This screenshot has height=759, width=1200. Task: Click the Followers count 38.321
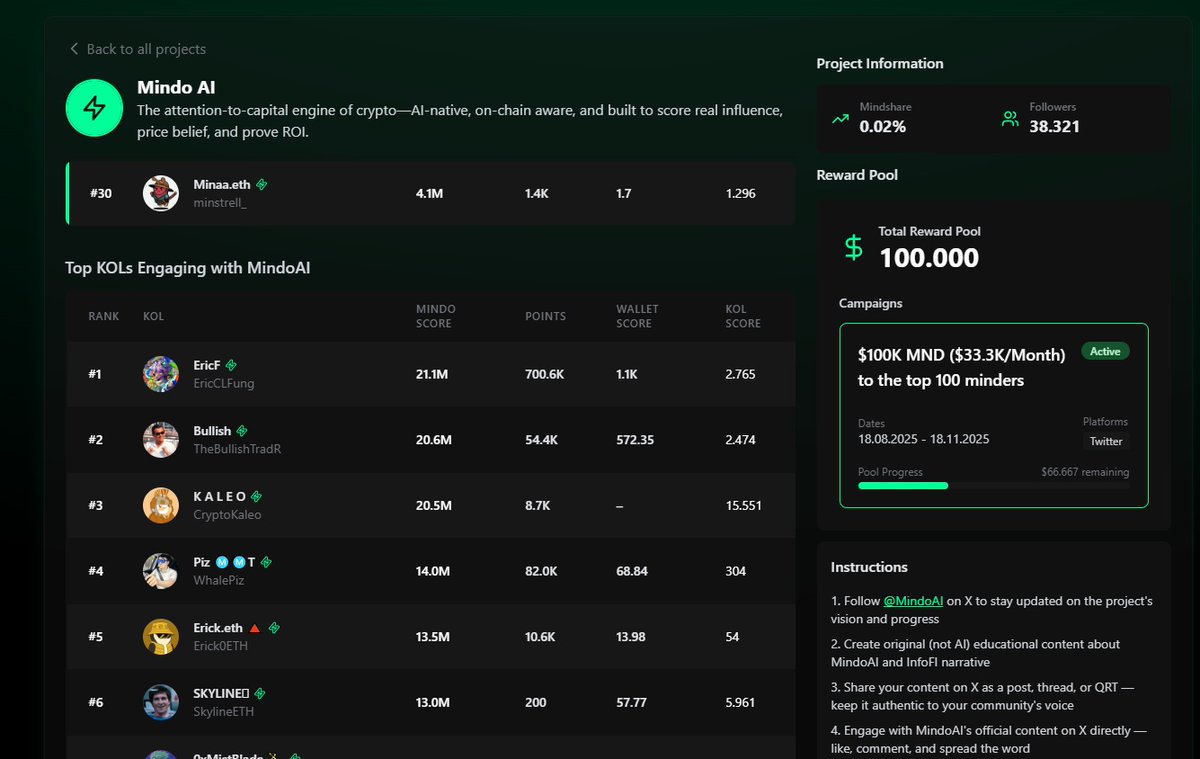click(x=1054, y=127)
